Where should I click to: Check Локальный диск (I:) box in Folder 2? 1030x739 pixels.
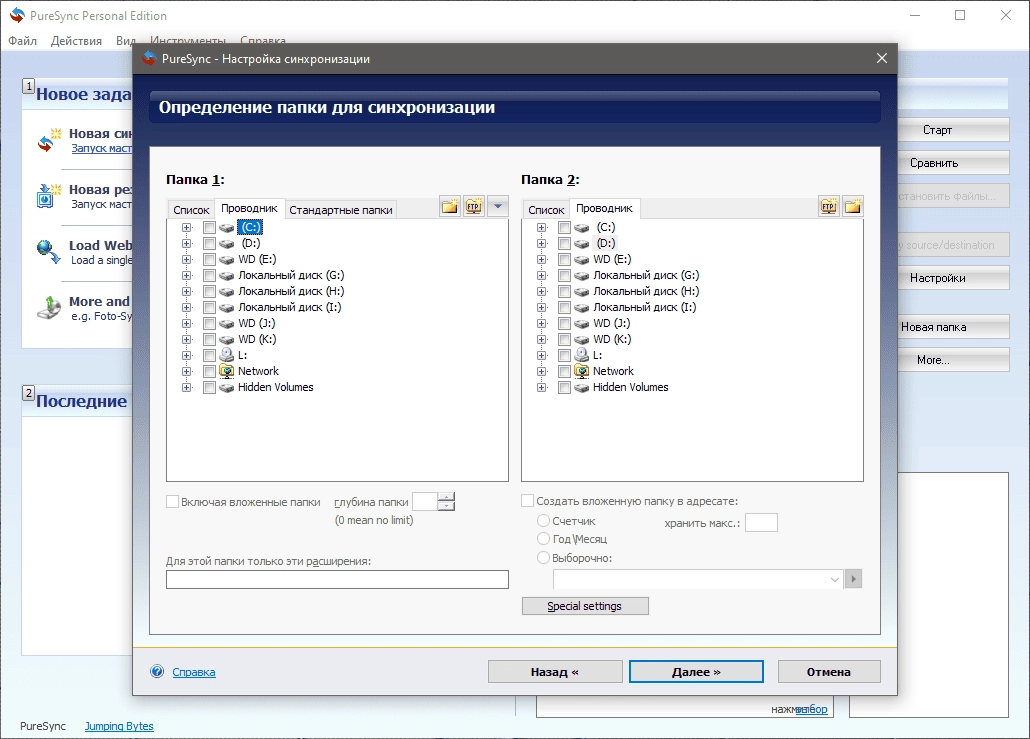pos(564,307)
